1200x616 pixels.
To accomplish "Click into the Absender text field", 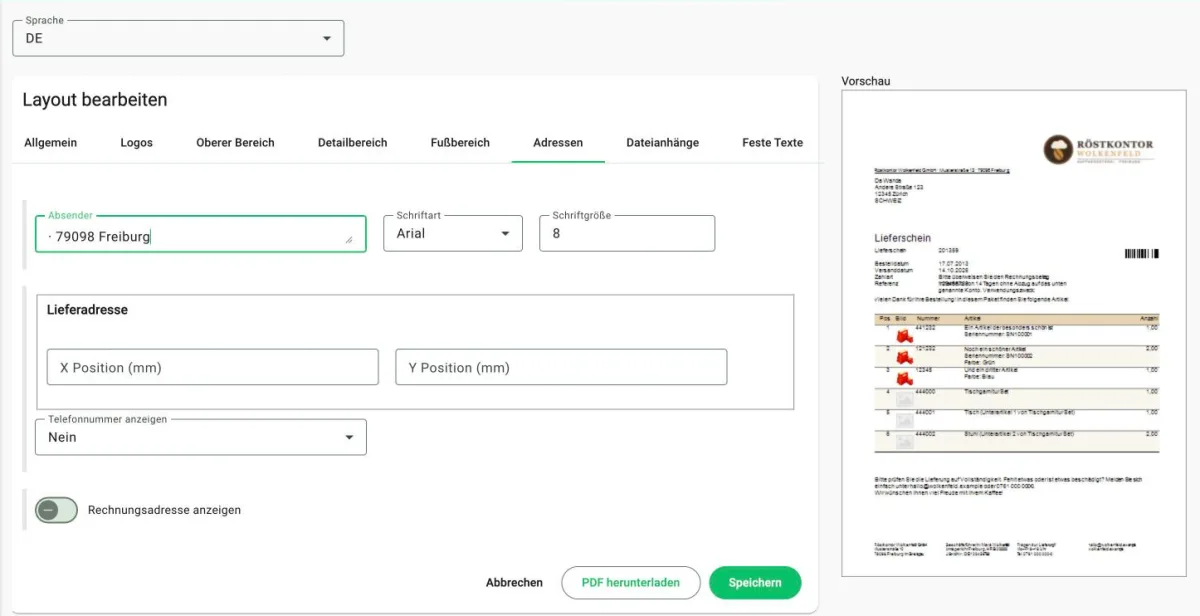I will 200,234.
